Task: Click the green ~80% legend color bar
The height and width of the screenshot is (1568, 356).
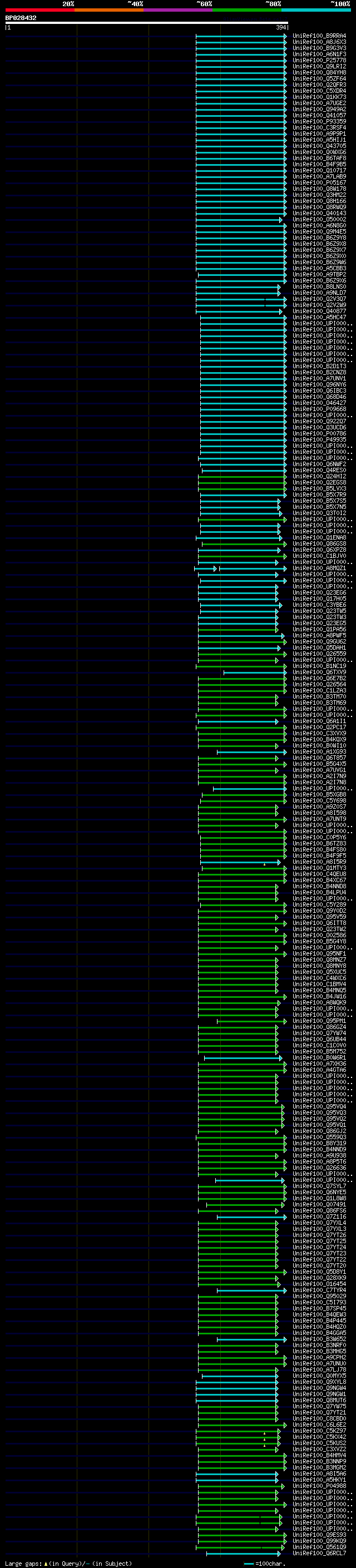Action: point(247,10)
